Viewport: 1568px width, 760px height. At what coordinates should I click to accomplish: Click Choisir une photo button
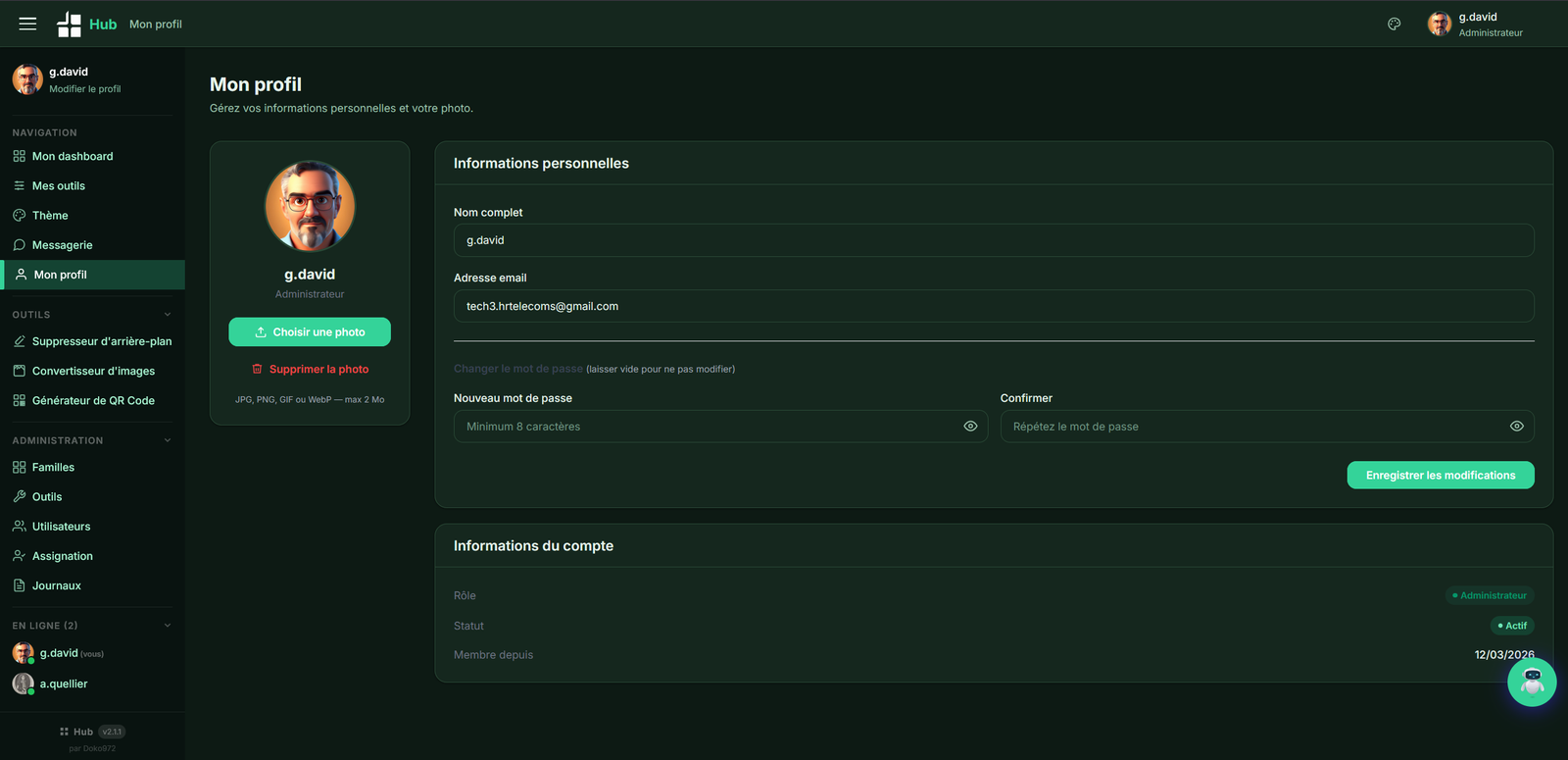[x=310, y=332]
